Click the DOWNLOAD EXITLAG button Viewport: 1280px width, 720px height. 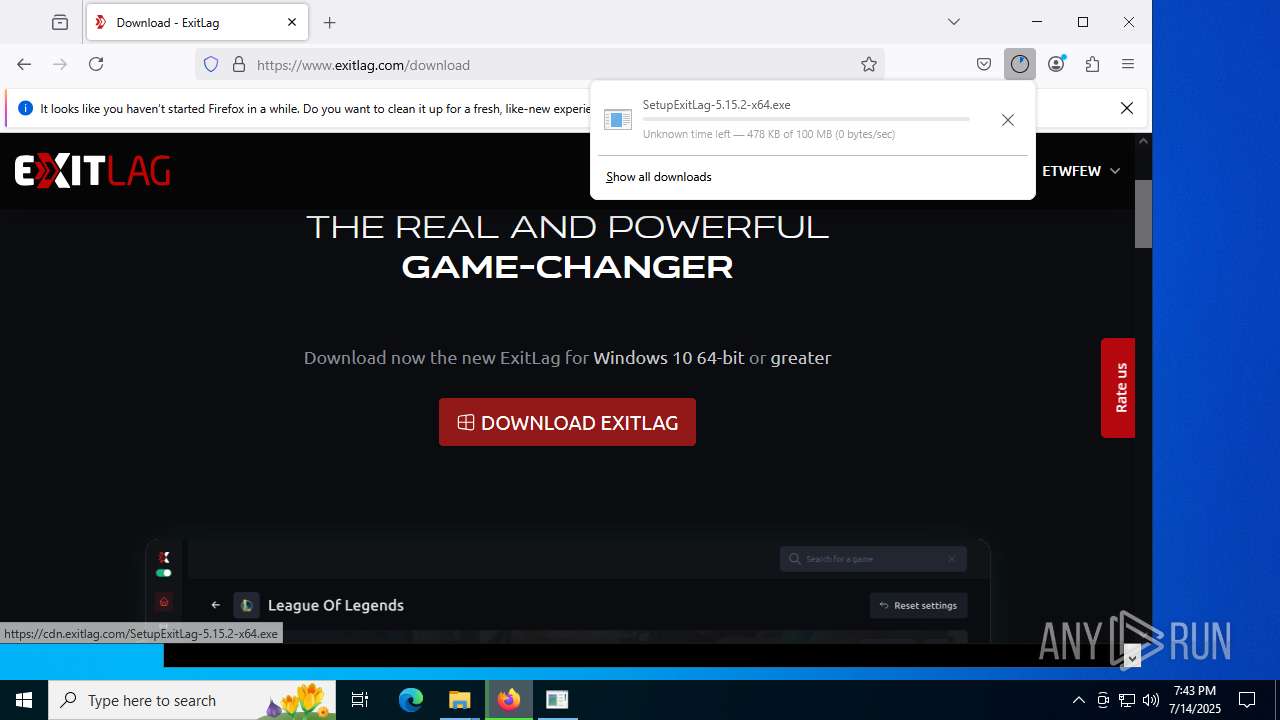point(567,422)
